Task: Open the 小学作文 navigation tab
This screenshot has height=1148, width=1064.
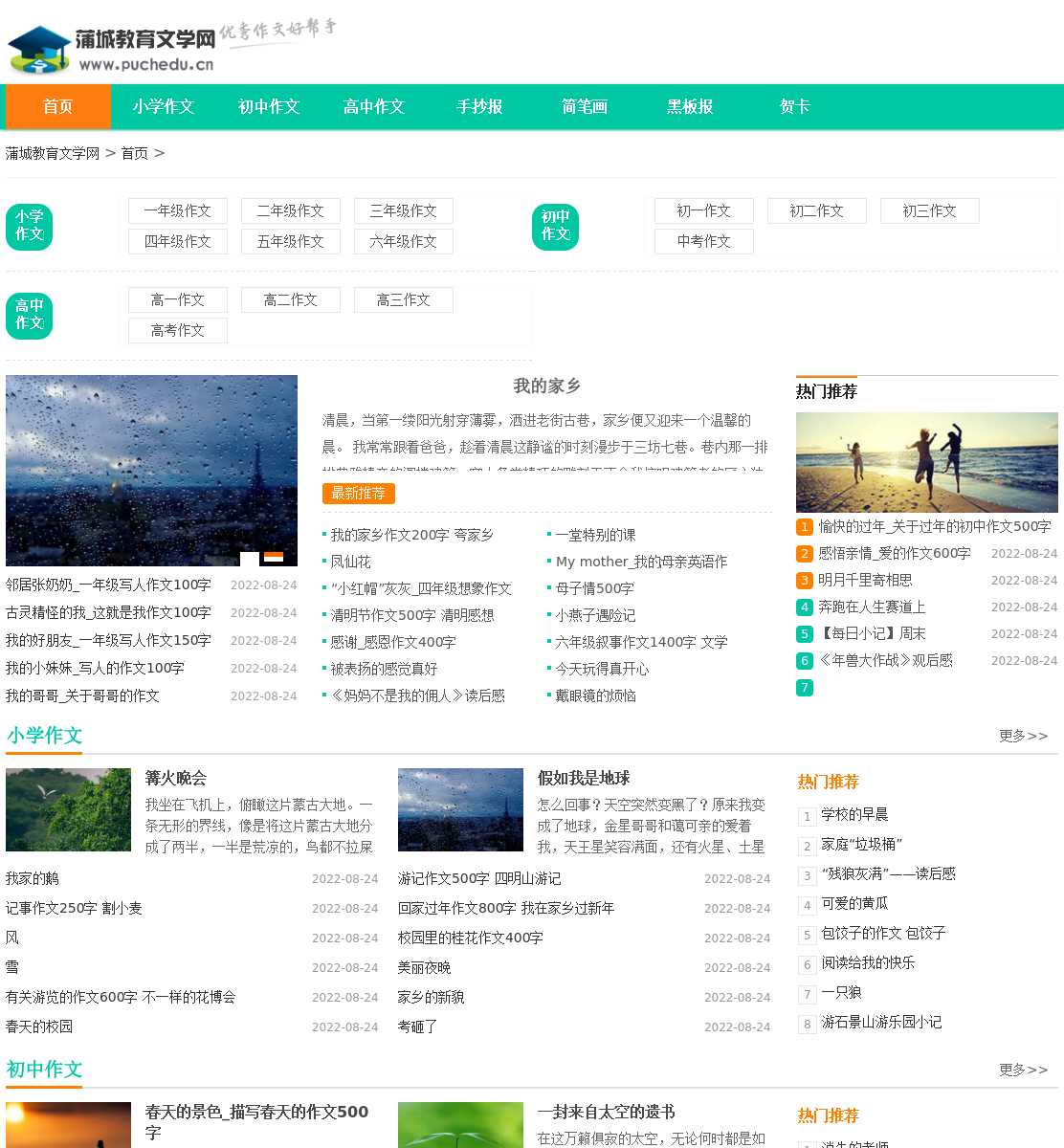Action: [x=164, y=107]
